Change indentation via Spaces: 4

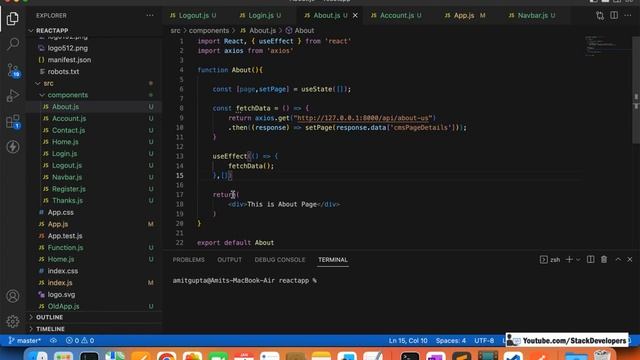451,340
